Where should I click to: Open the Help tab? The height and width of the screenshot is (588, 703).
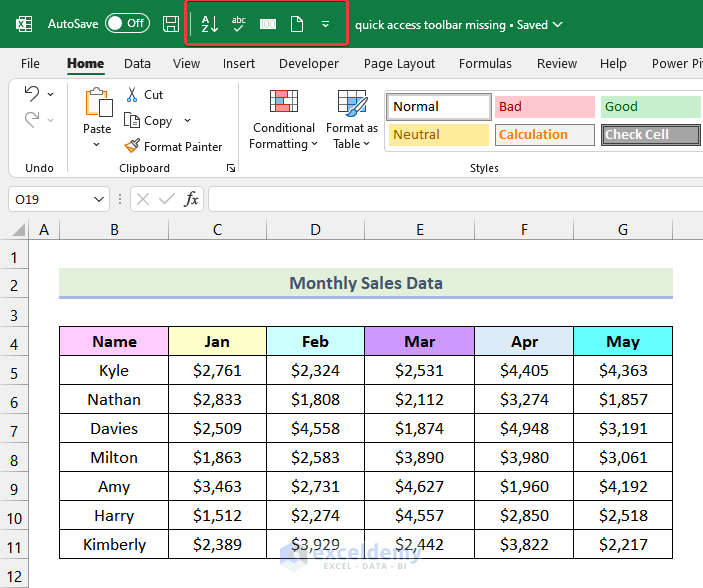coord(613,63)
